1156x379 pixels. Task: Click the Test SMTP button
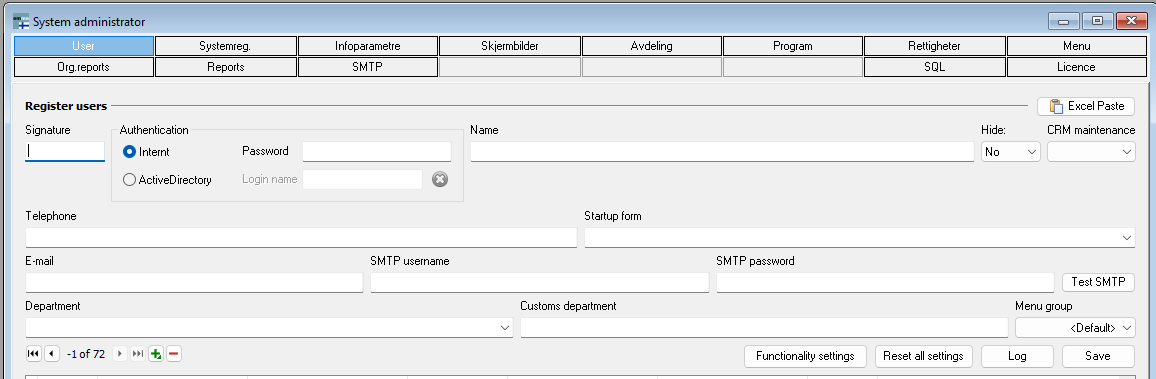click(1098, 282)
